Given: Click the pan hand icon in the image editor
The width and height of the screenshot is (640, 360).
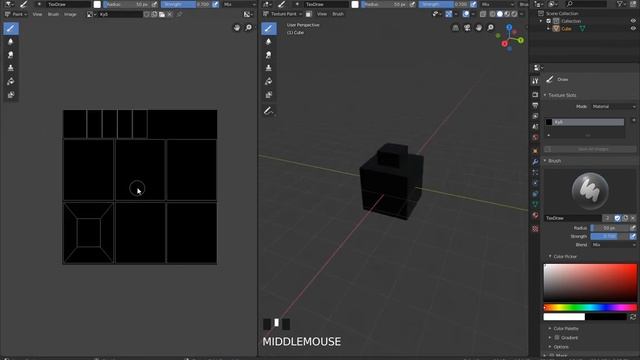Looking at the screenshot, I should 237,28.
